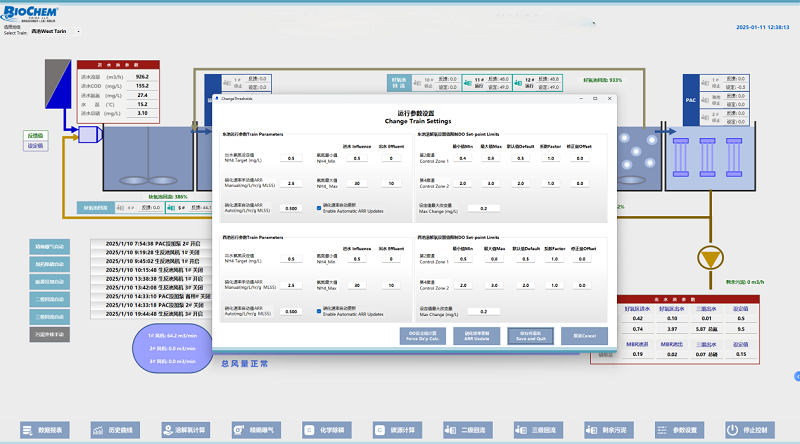Click influent COD value 155.2

142,86
